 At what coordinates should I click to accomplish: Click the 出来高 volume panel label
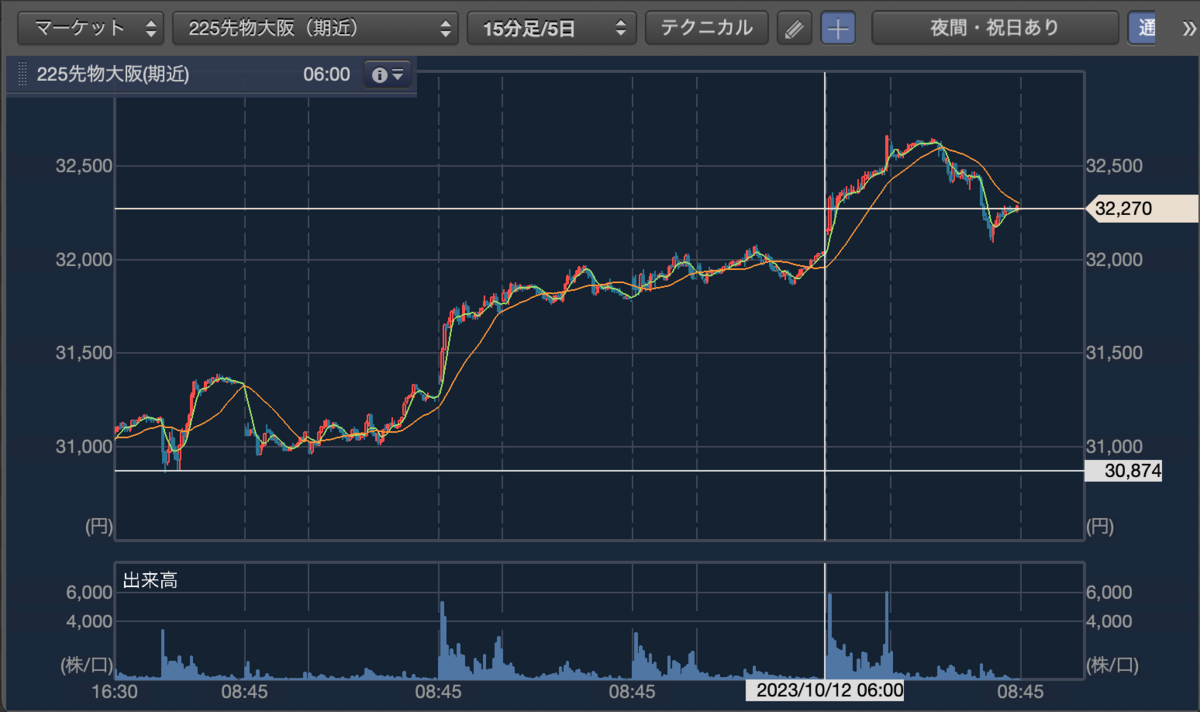pos(150,580)
